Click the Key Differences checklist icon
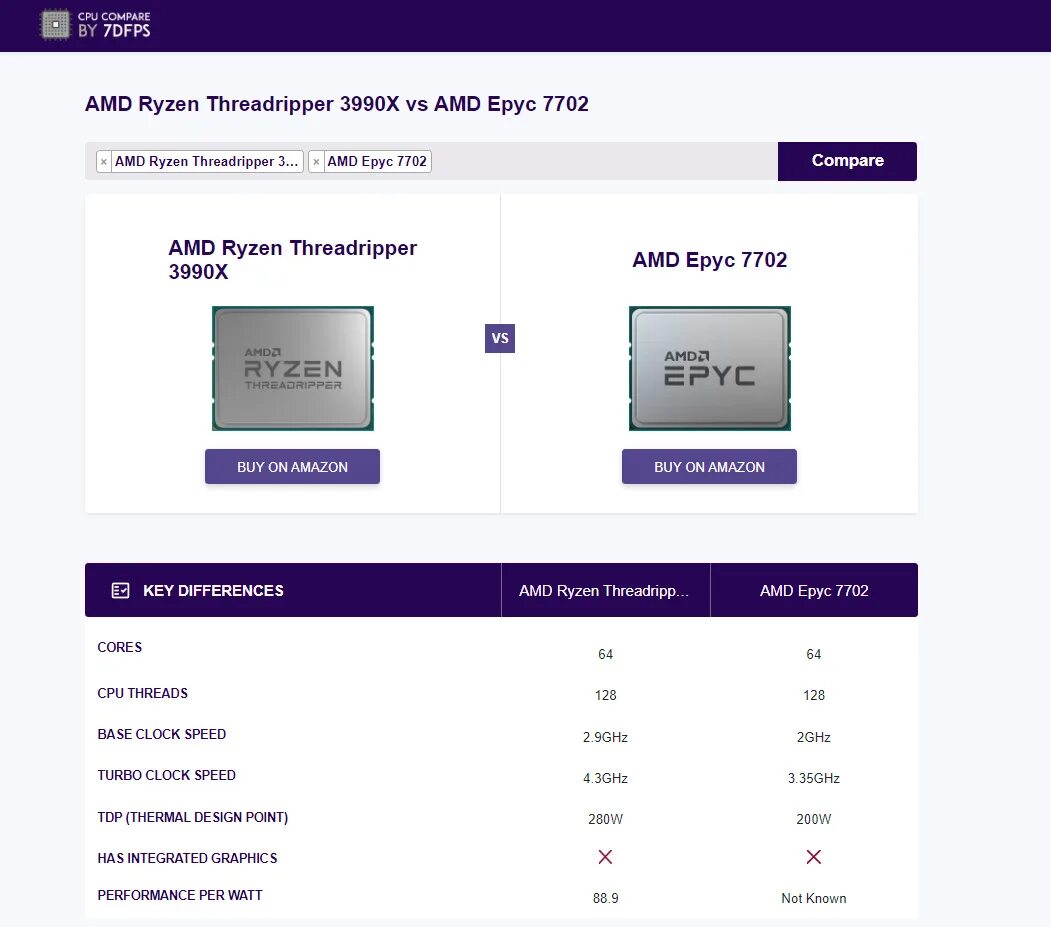 pos(121,591)
